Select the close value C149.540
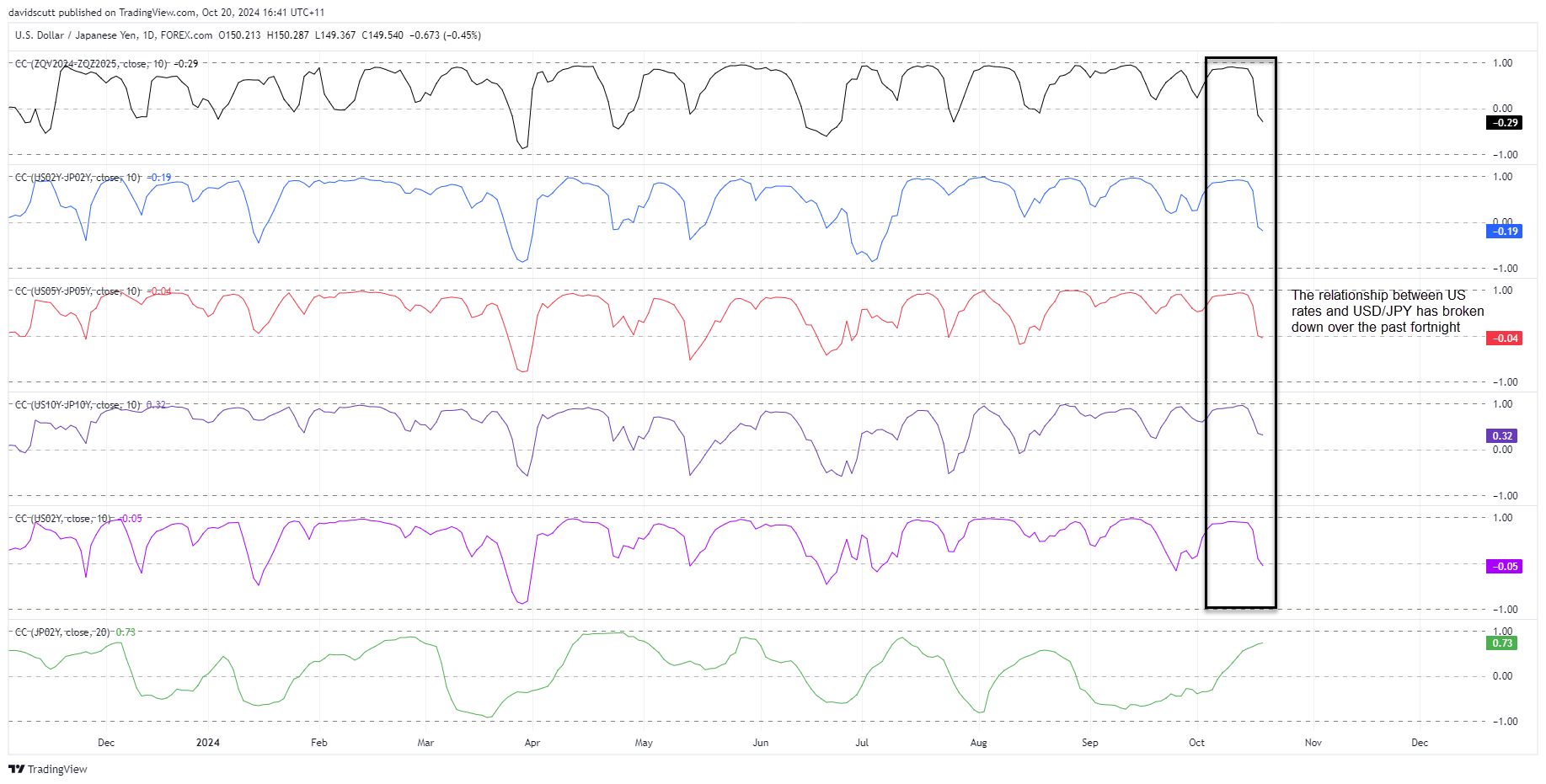The width and height of the screenshot is (1546, 784). pyautogui.click(x=382, y=35)
